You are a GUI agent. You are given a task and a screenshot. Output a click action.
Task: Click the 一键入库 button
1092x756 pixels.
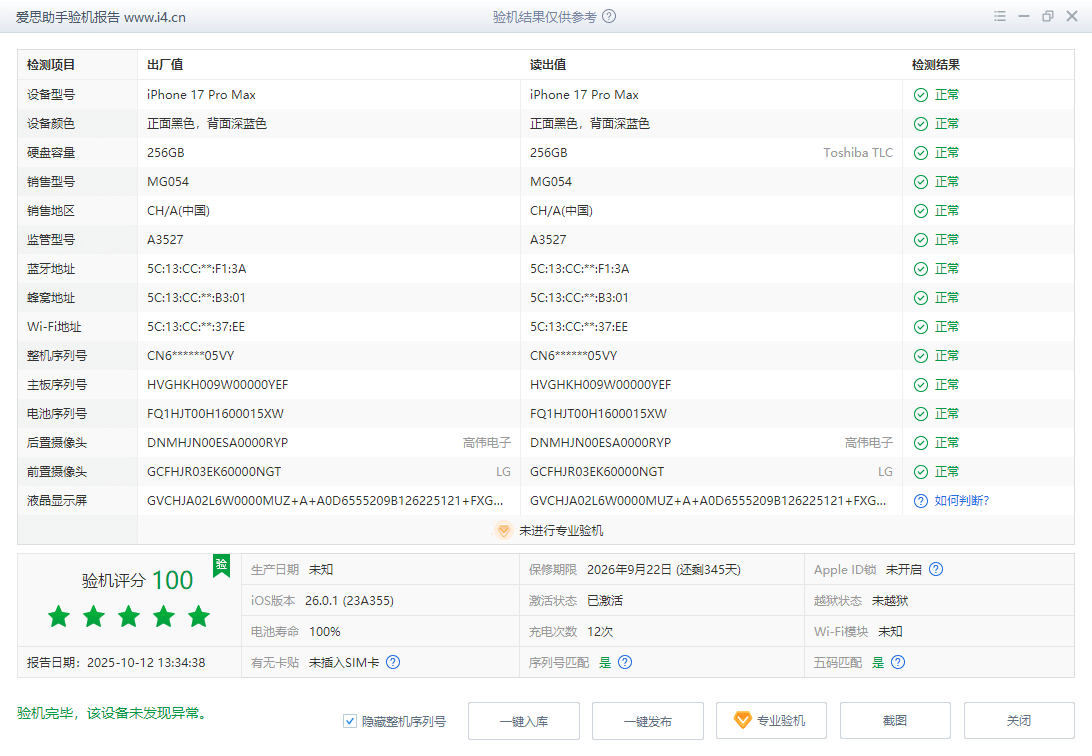pos(524,721)
